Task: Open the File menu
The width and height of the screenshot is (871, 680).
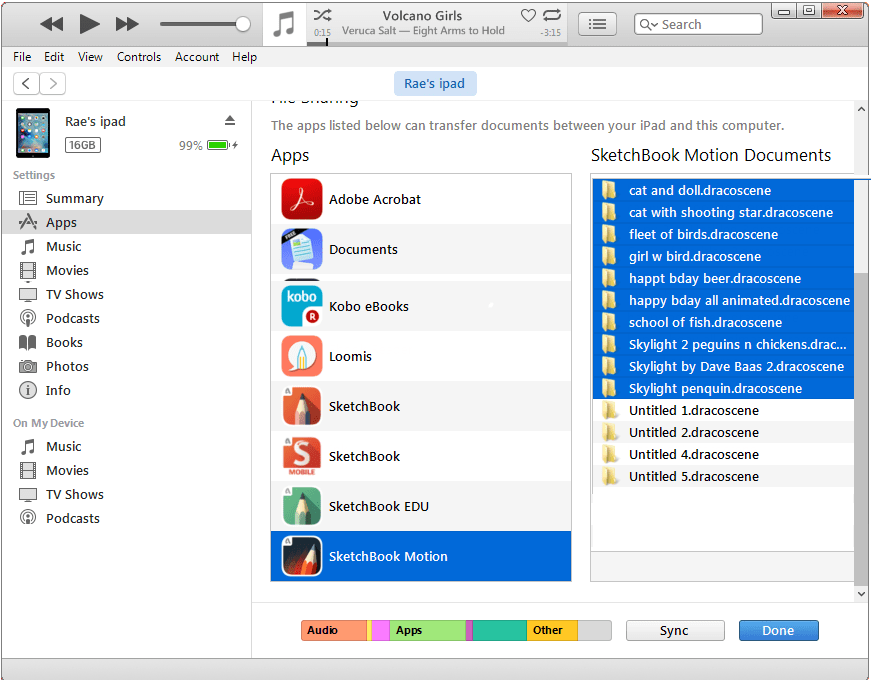Action: click(22, 57)
